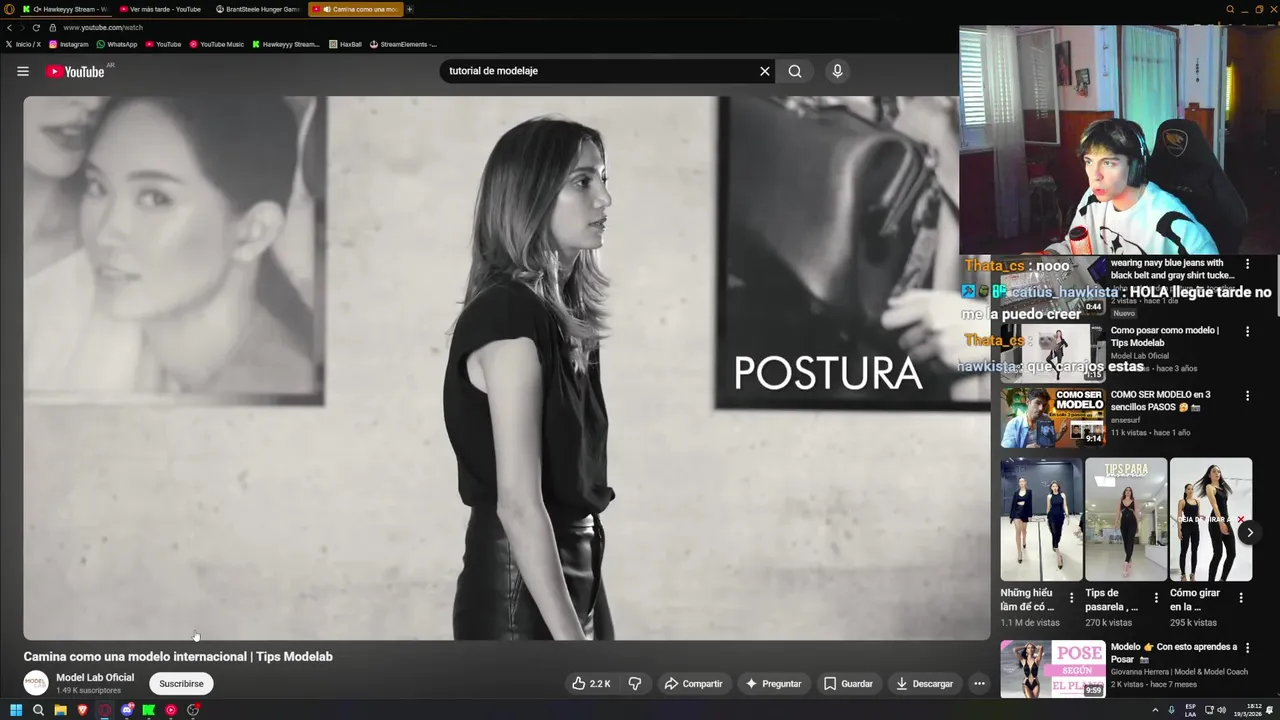Save video with Guardar

point(848,684)
